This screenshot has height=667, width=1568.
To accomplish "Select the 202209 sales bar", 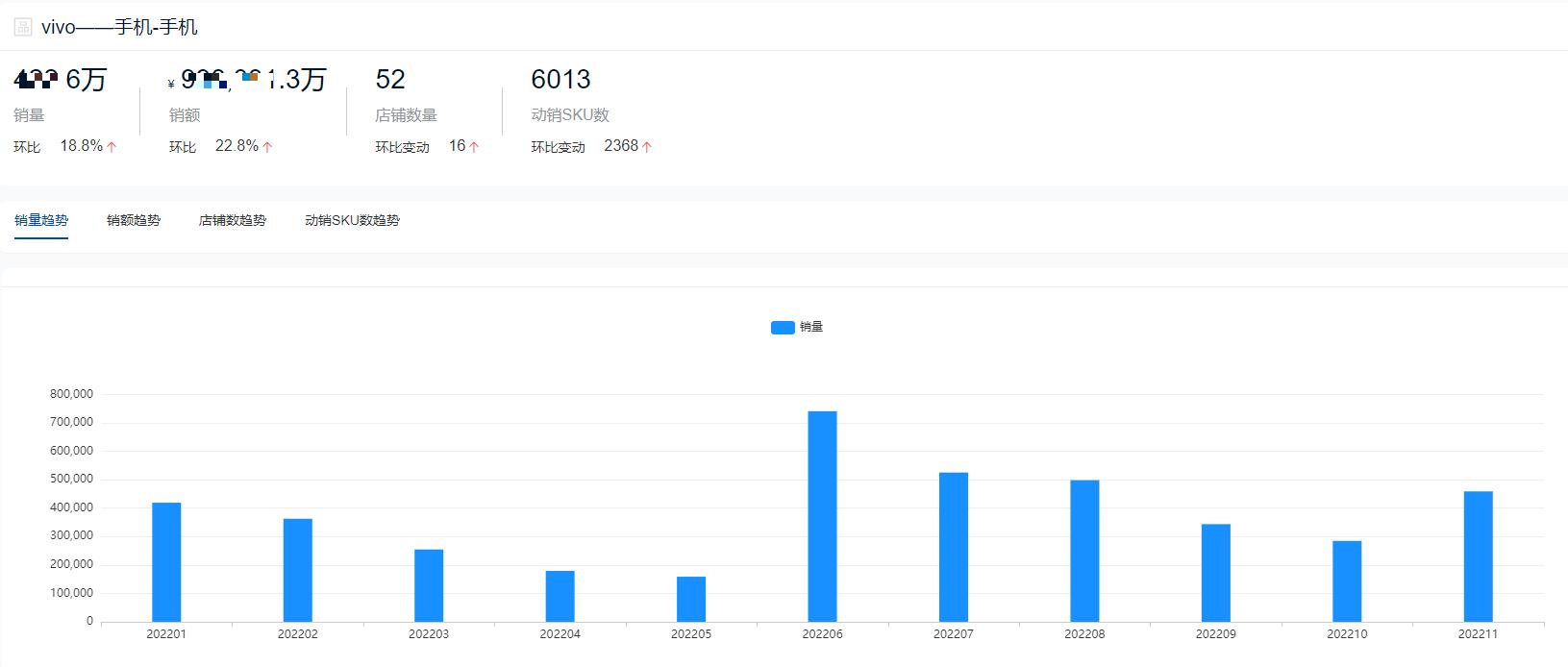I will point(1216,573).
